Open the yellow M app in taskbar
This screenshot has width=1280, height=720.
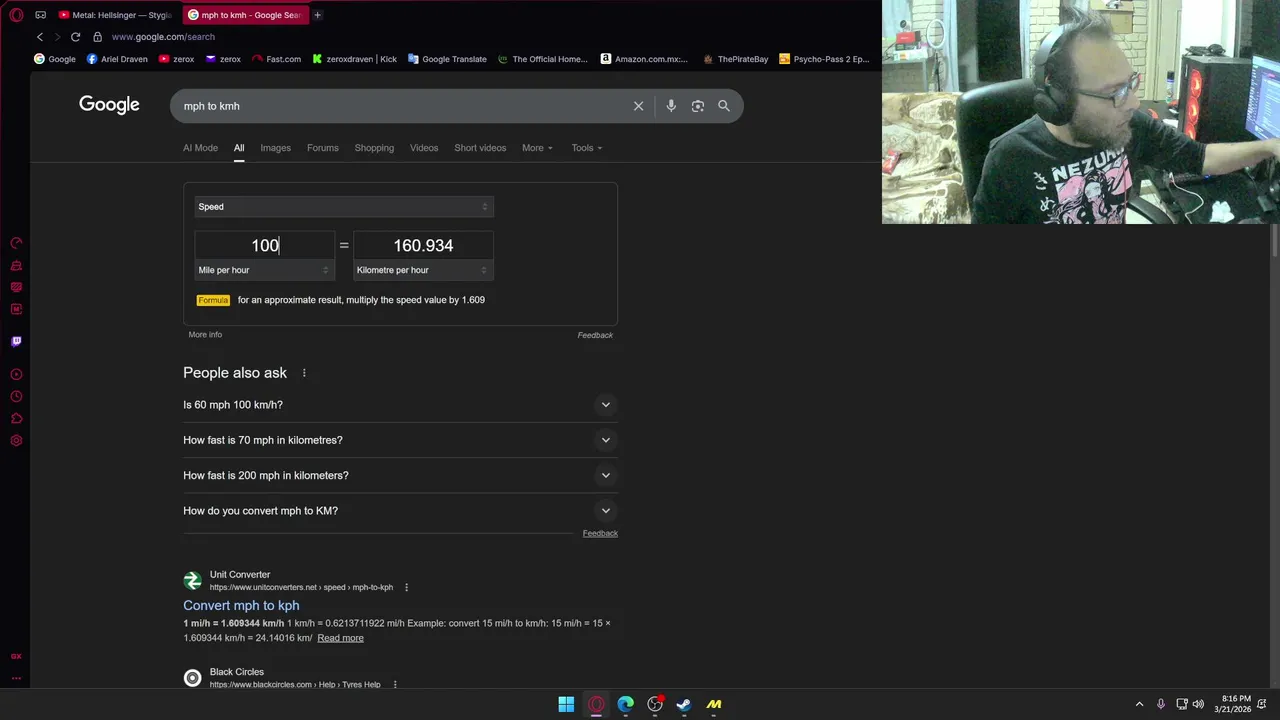[x=714, y=704]
